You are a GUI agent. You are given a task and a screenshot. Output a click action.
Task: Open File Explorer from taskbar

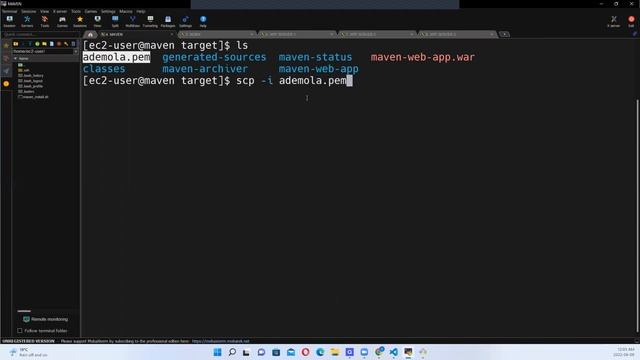335,352
